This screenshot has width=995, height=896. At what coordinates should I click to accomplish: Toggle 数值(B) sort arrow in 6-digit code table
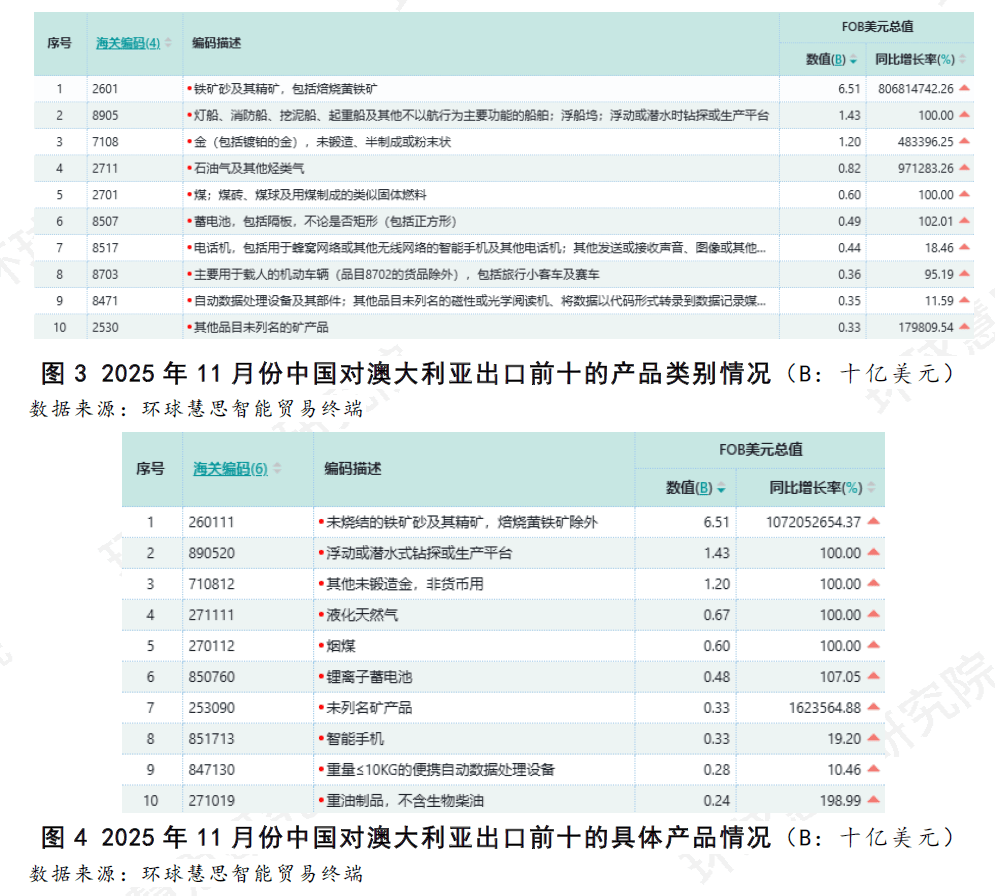tap(720, 488)
